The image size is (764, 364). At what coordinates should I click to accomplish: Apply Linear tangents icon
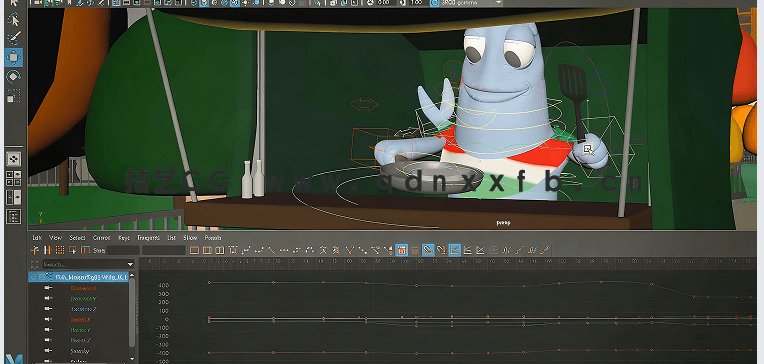click(272, 250)
